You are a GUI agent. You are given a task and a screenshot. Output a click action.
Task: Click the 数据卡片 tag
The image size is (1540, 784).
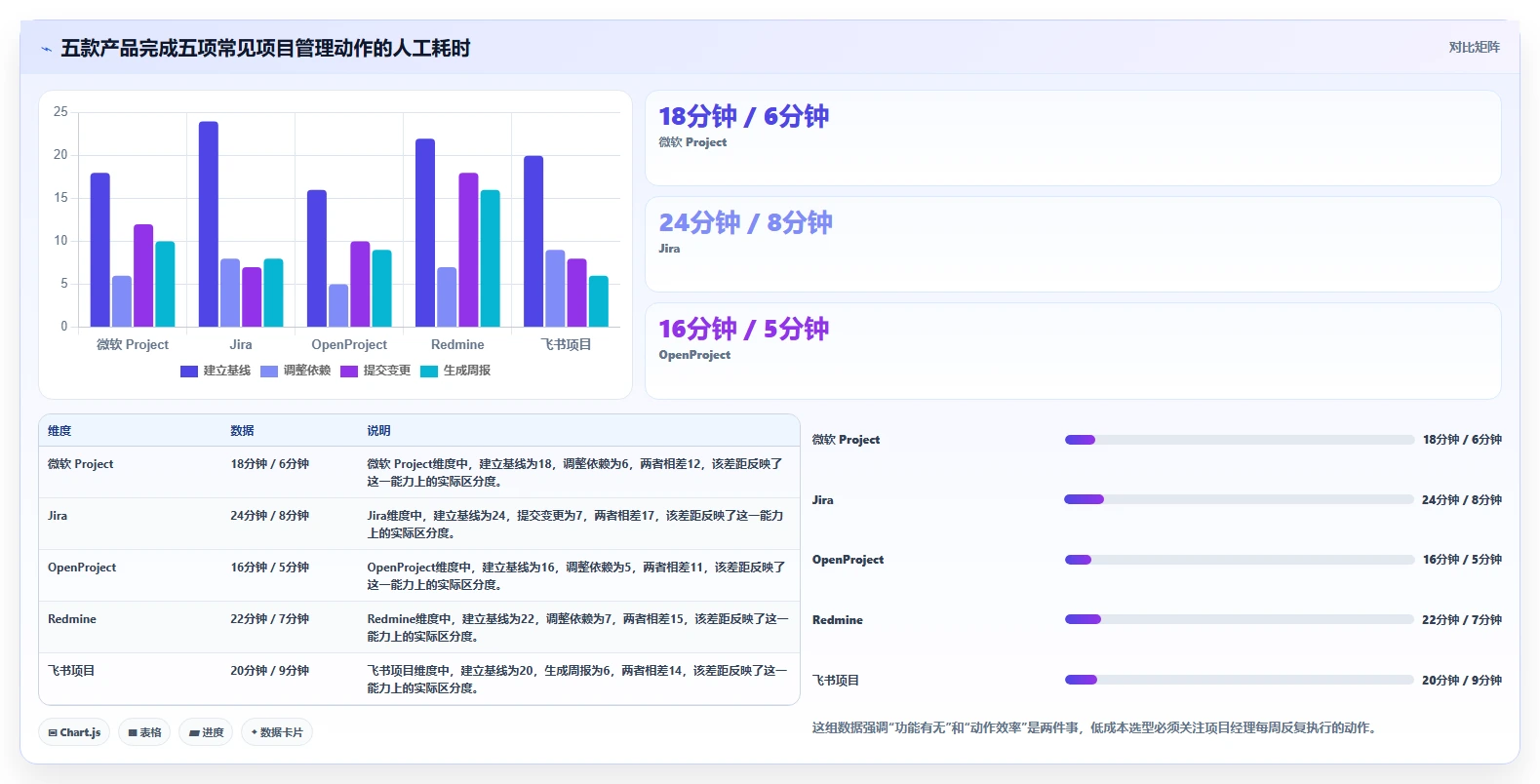(277, 732)
